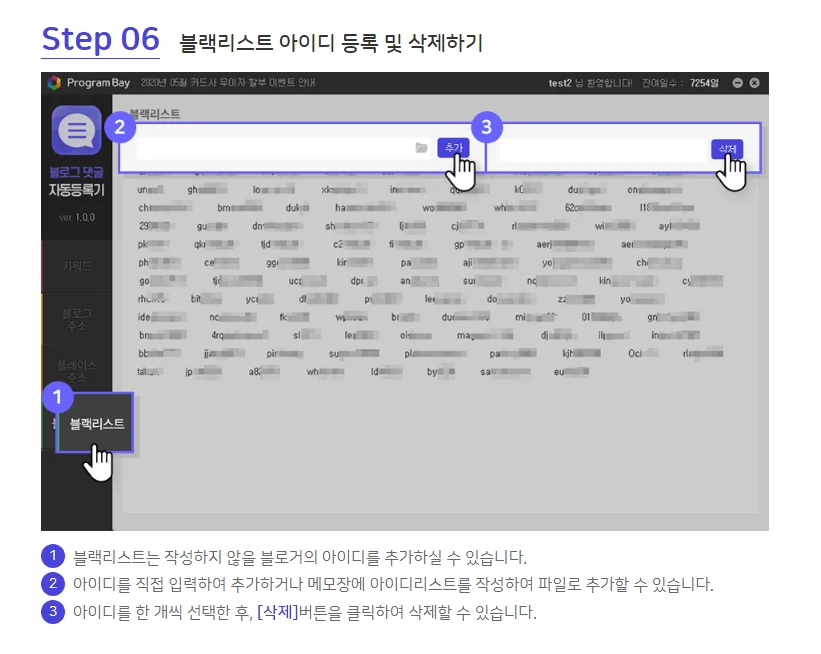
Task: Select blacklist entry starting with 'Oci'
Action: coord(644,354)
